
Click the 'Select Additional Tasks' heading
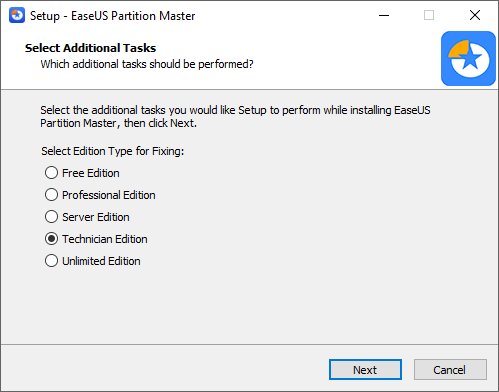(90, 48)
